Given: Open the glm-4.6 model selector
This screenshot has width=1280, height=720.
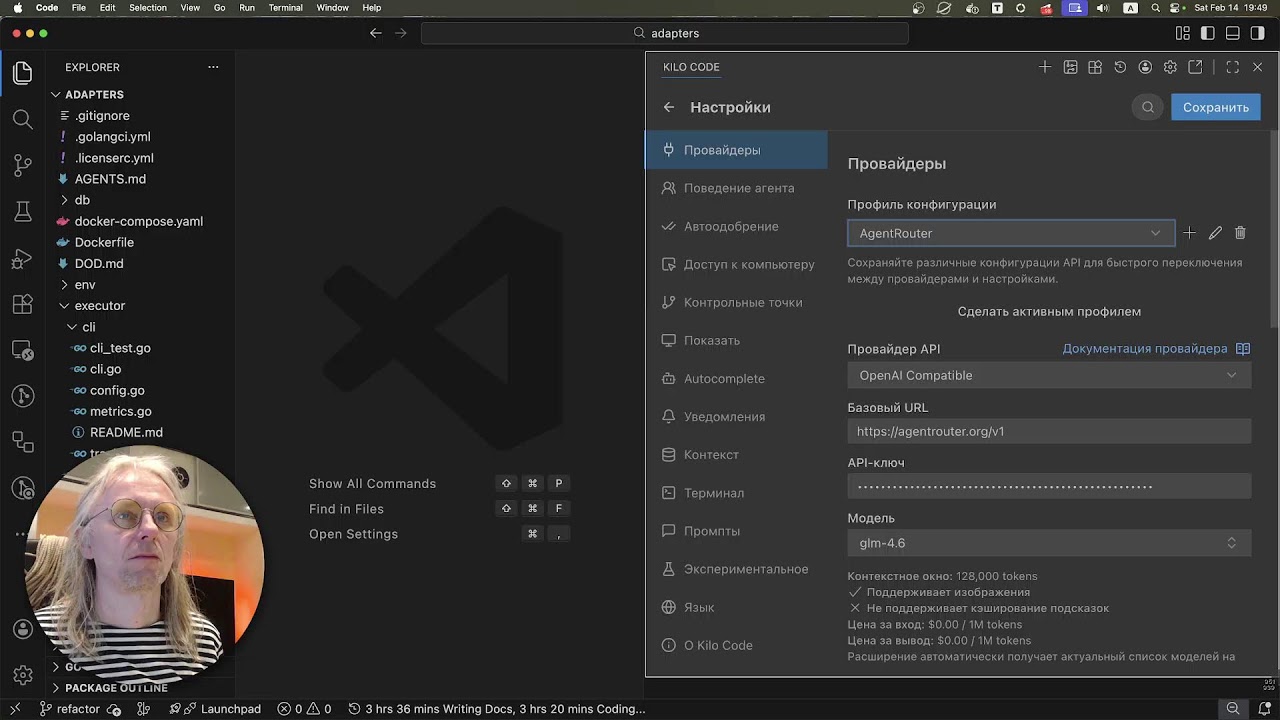Looking at the screenshot, I should pos(1048,543).
